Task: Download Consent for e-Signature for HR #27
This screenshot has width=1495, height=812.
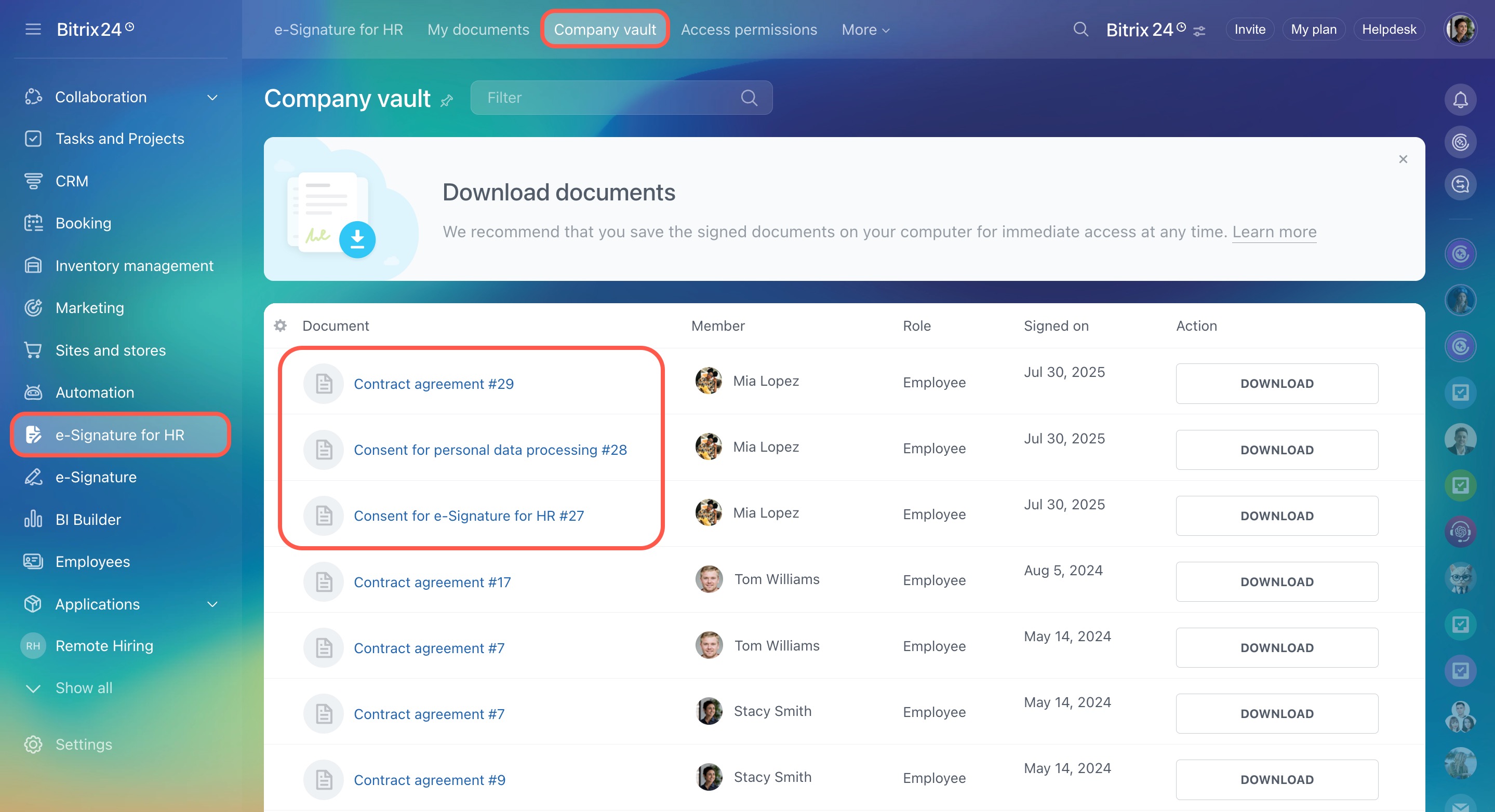Action: (1277, 516)
